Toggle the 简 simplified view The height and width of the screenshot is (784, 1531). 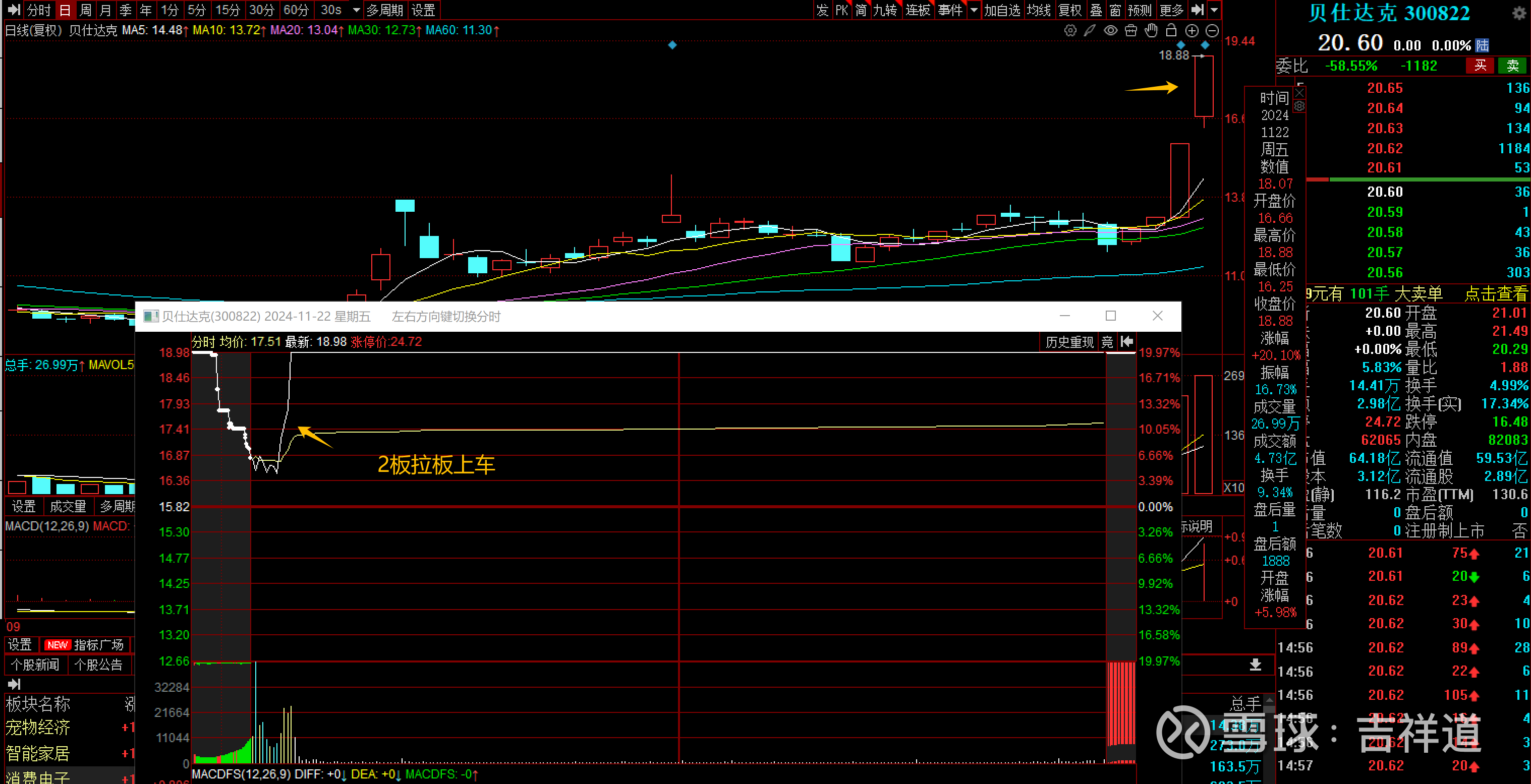861,10
